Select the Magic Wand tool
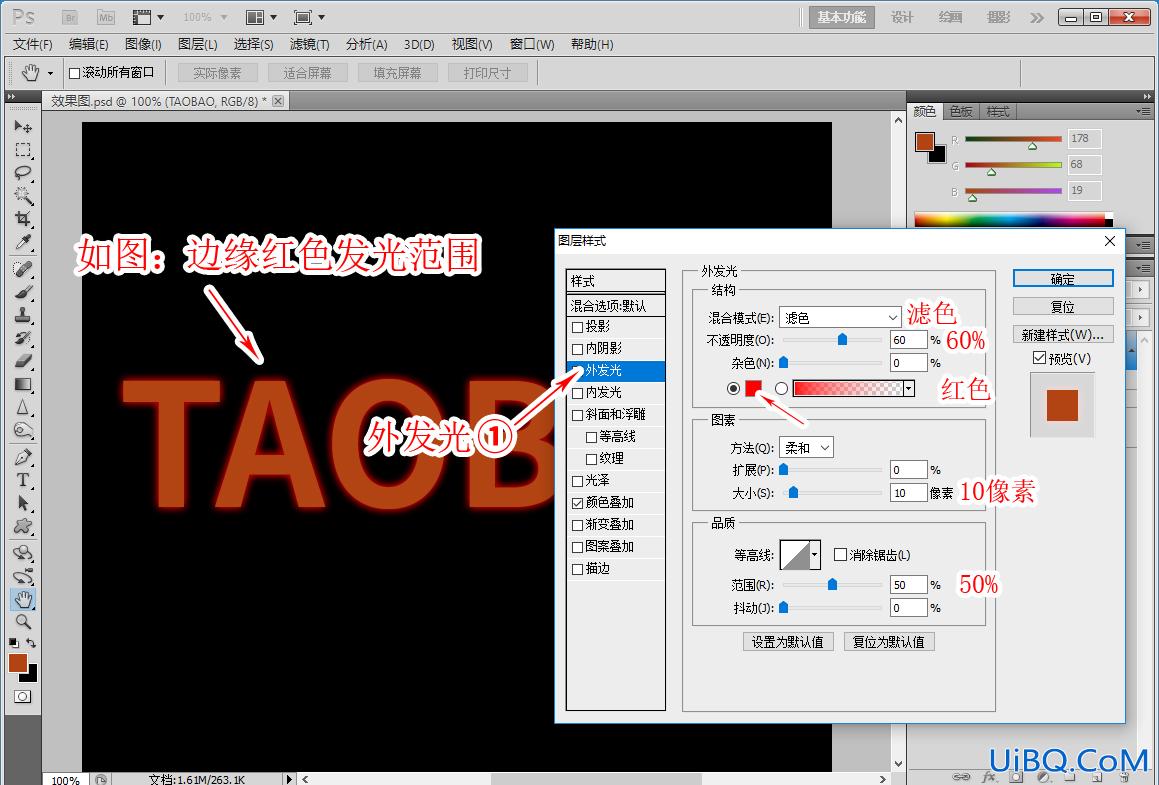 click(x=23, y=196)
